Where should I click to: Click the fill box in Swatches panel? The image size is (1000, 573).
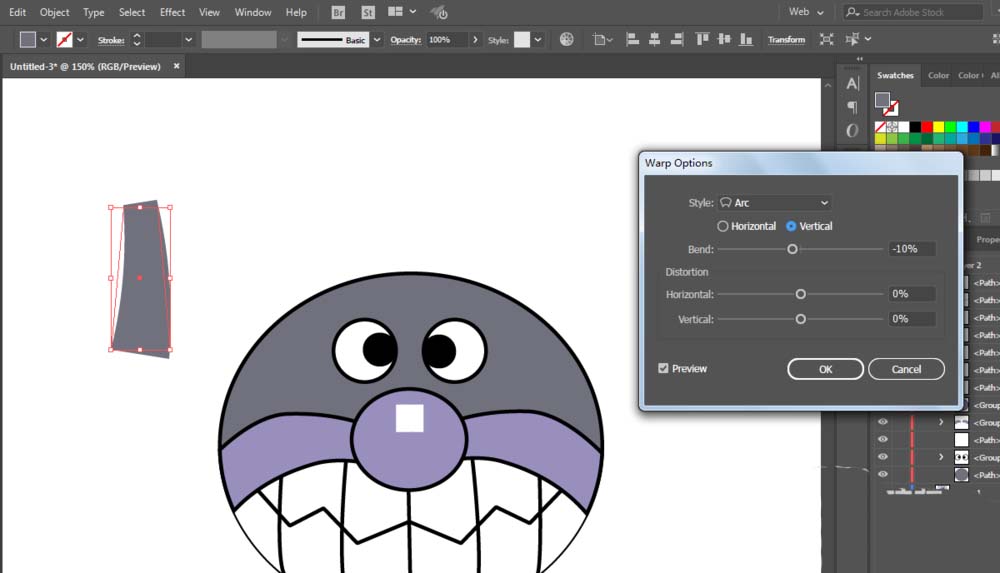[x=883, y=100]
